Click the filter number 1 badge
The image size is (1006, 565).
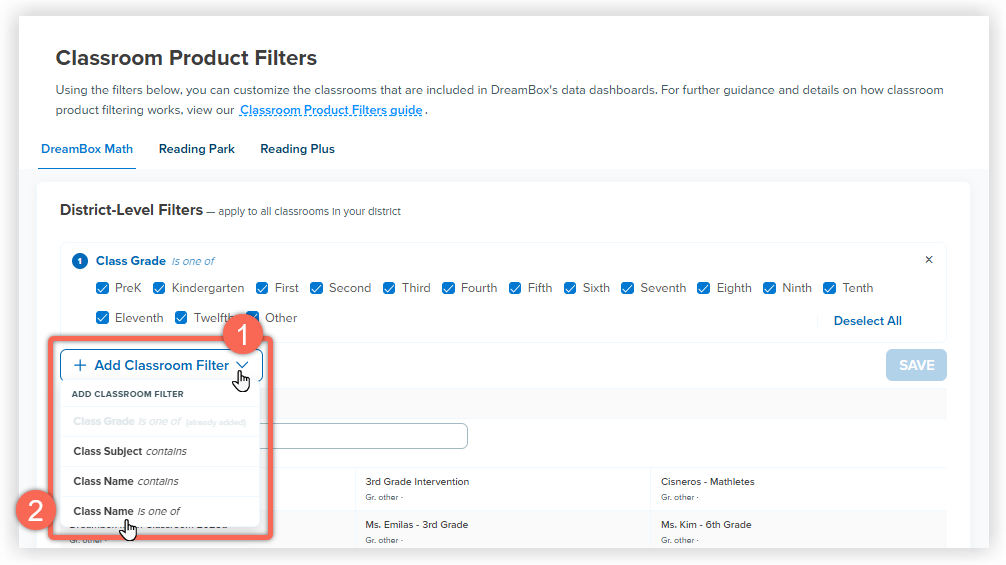coord(80,261)
